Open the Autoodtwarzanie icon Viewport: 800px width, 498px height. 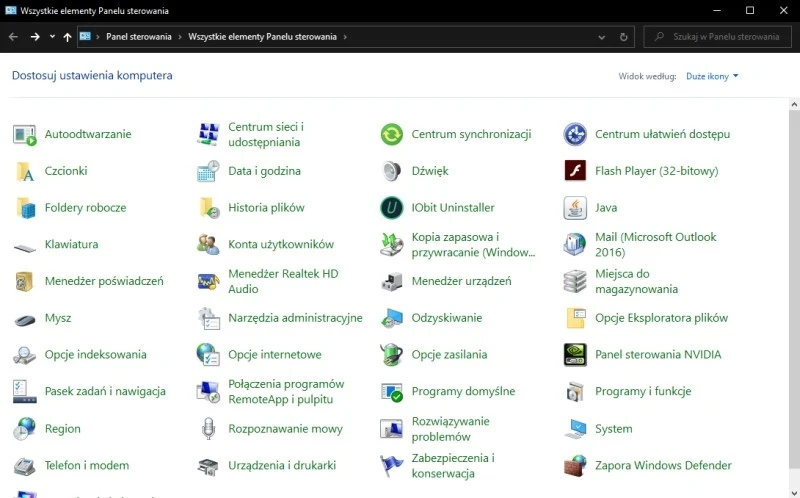(24, 135)
